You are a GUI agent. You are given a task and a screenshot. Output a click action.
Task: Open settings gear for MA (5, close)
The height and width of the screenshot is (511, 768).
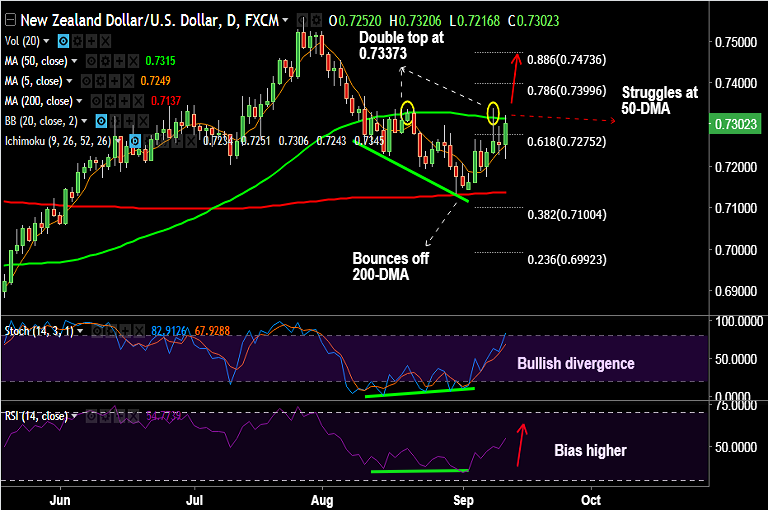(x=100, y=81)
